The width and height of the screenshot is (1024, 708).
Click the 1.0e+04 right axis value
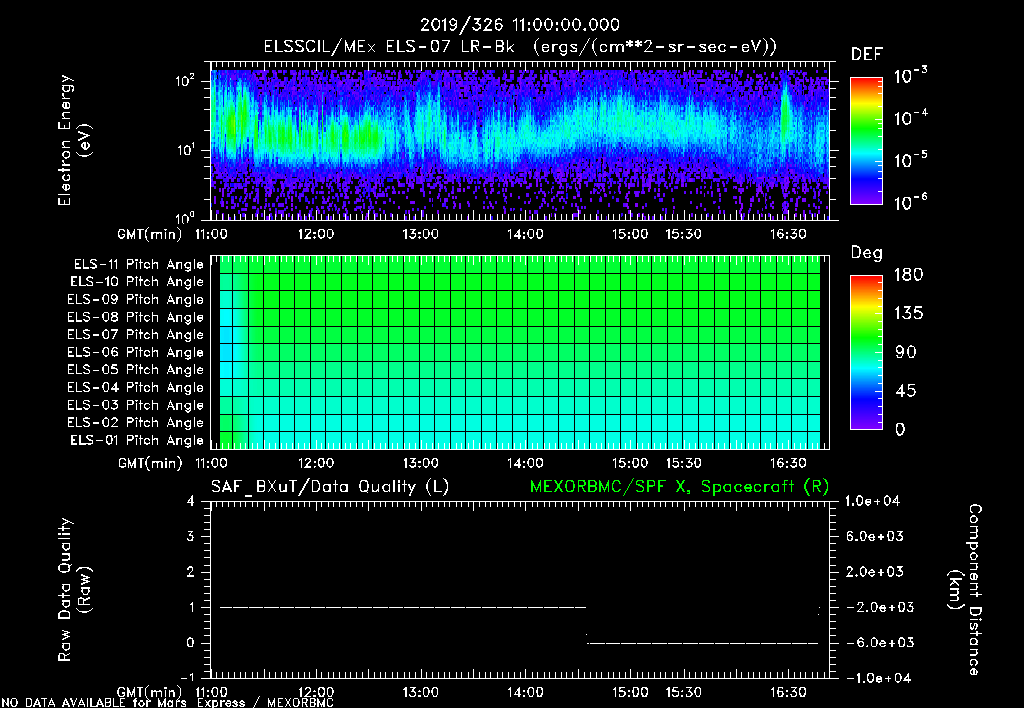click(x=872, y=501)
